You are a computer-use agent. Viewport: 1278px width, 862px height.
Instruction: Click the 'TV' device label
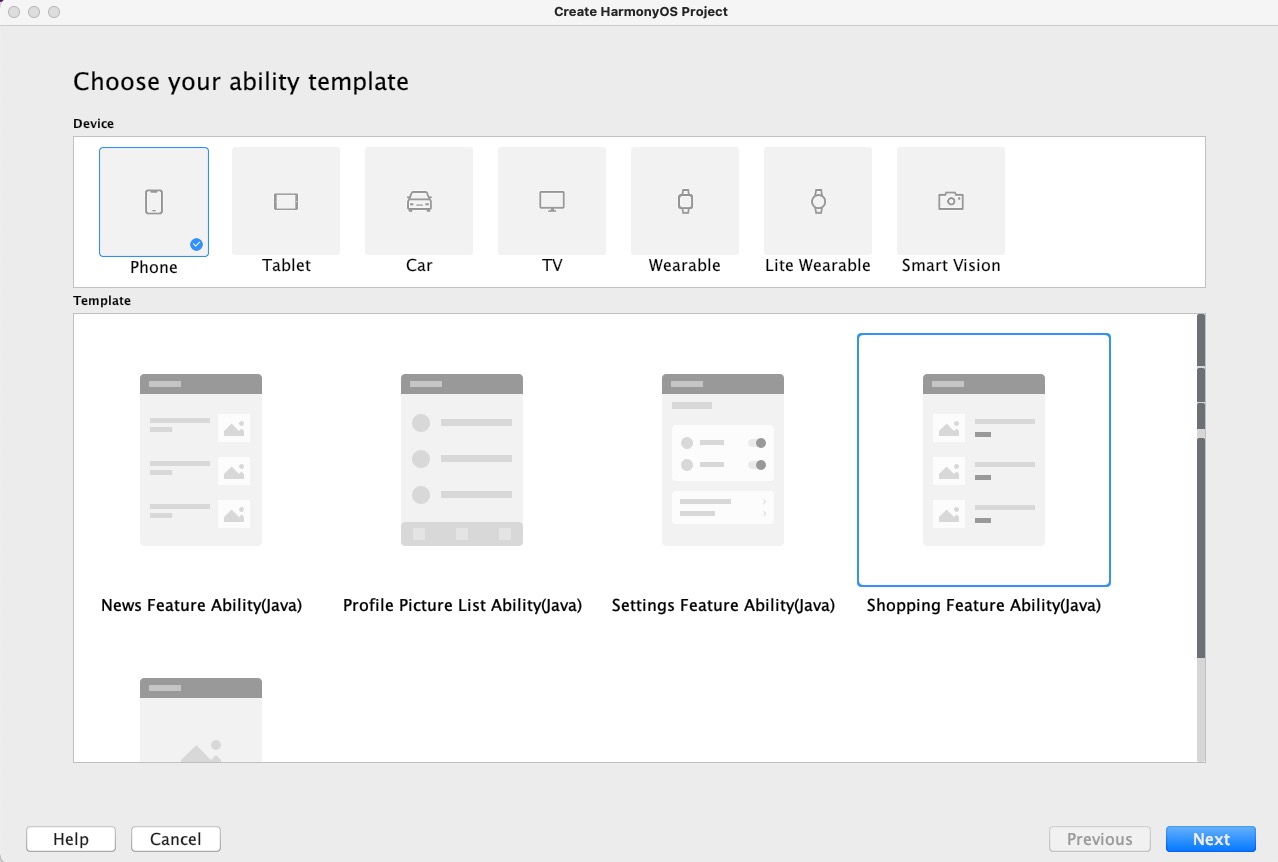coord(552,265)
